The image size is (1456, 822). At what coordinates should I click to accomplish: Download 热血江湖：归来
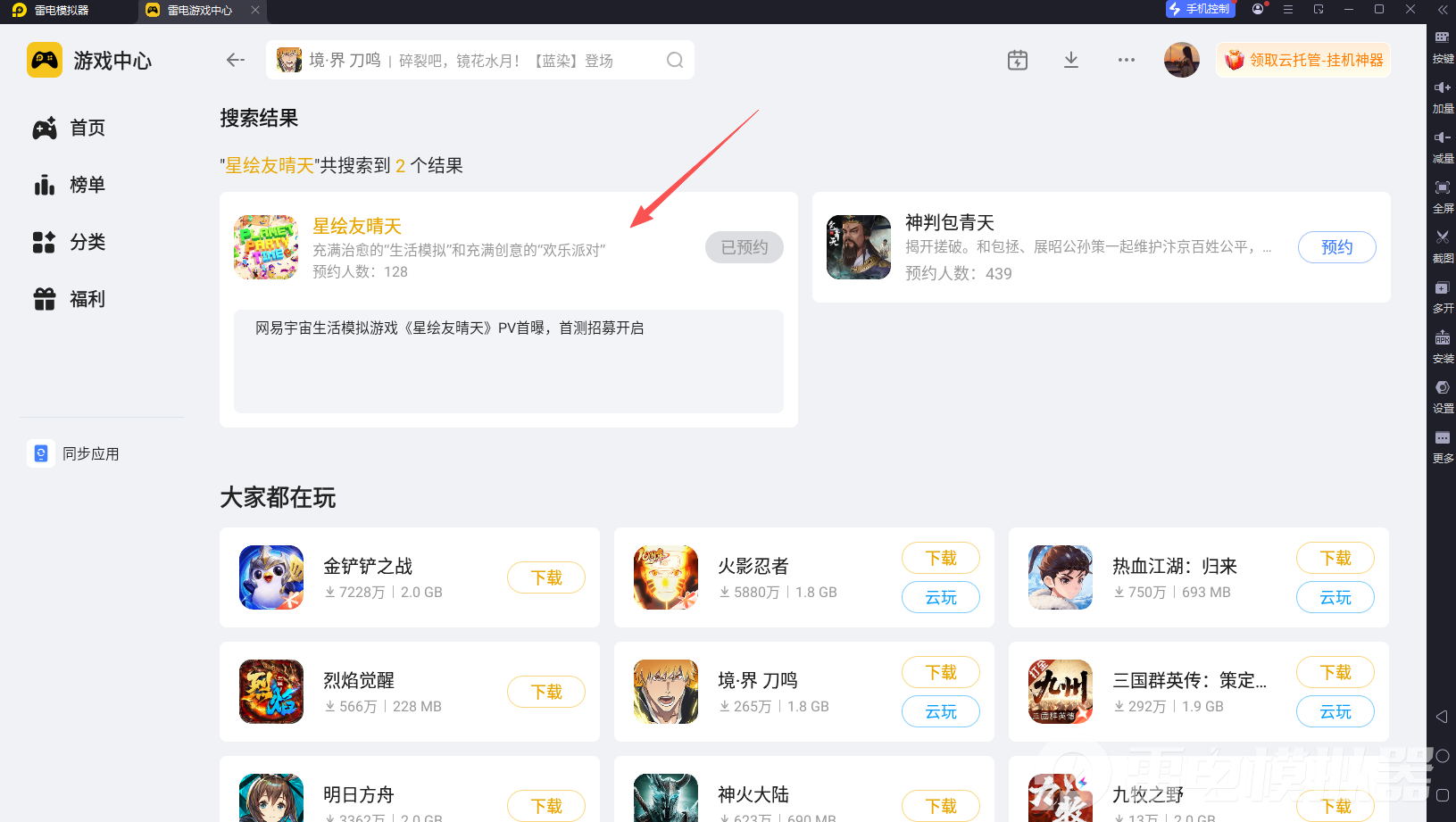tap(1335, 558)
